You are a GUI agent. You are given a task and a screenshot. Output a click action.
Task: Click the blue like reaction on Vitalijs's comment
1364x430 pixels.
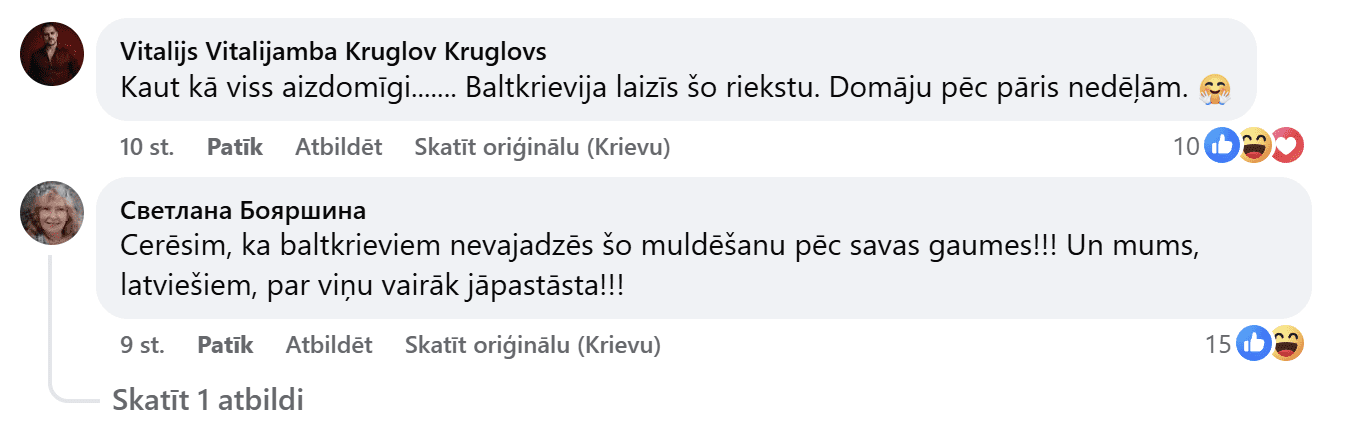point(1222,147)
